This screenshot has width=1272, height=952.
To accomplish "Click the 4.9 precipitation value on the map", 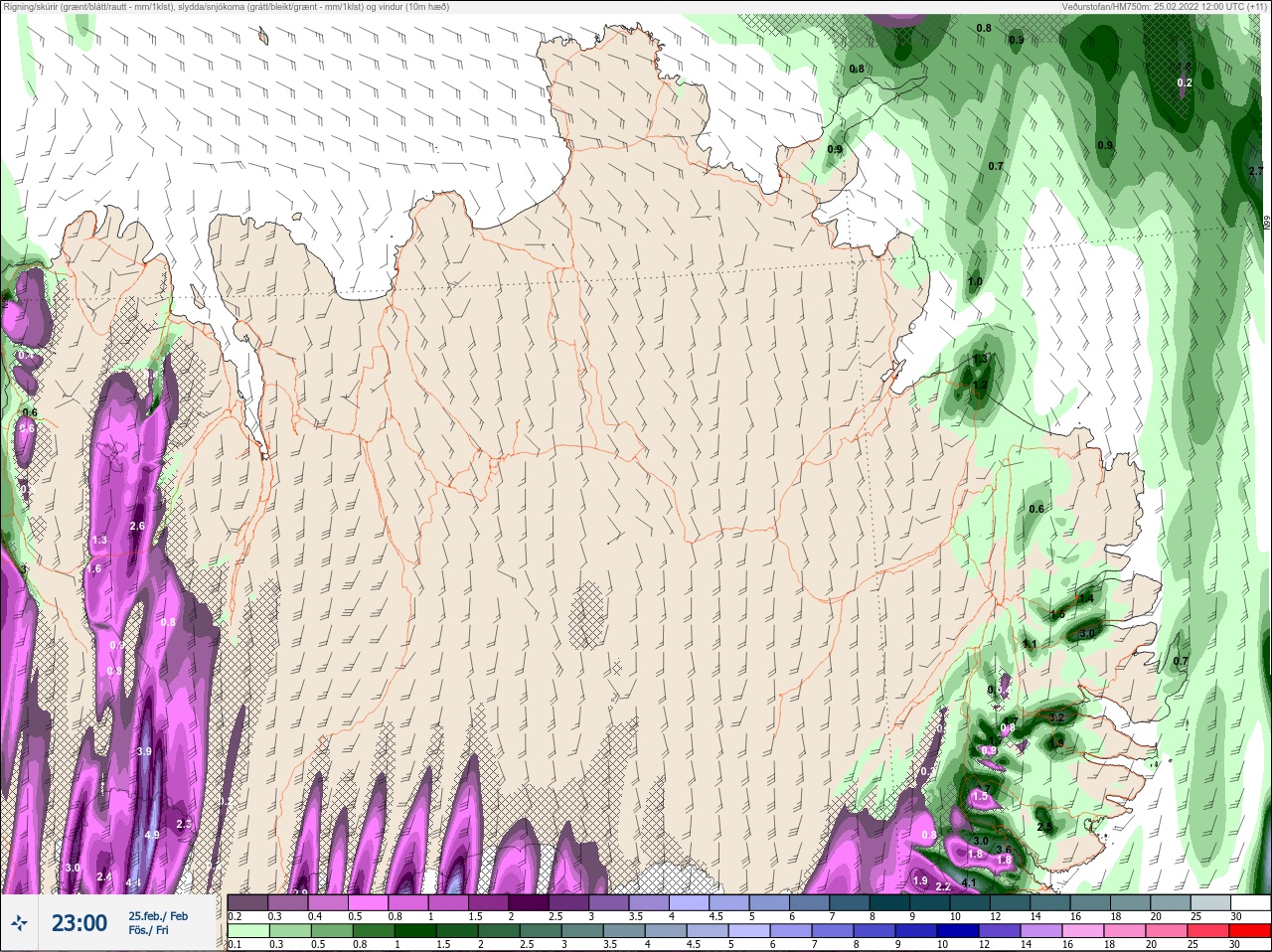I will [151, 835].
